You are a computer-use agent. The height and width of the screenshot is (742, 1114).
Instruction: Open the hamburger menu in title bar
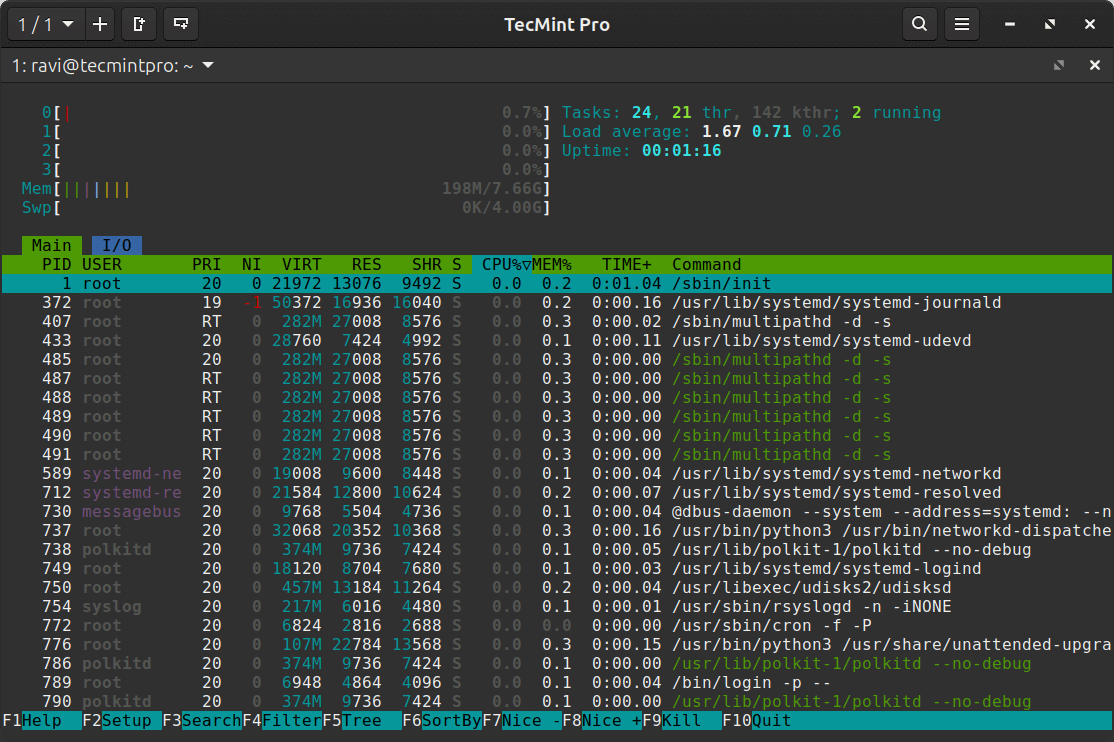pos(962,24)
